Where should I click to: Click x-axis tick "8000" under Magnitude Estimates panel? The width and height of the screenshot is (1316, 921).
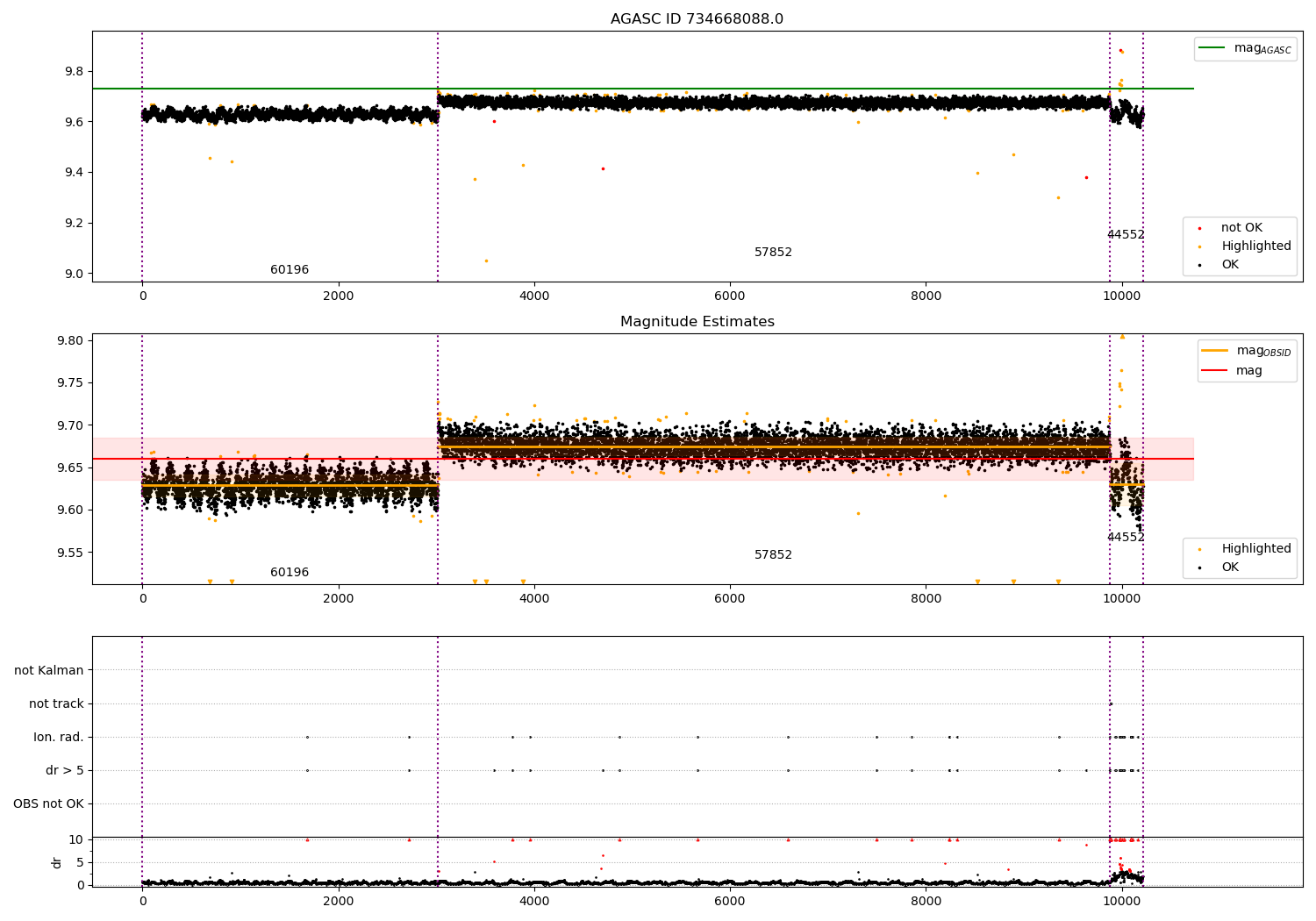pyautogui.click(x=926, y=599)
